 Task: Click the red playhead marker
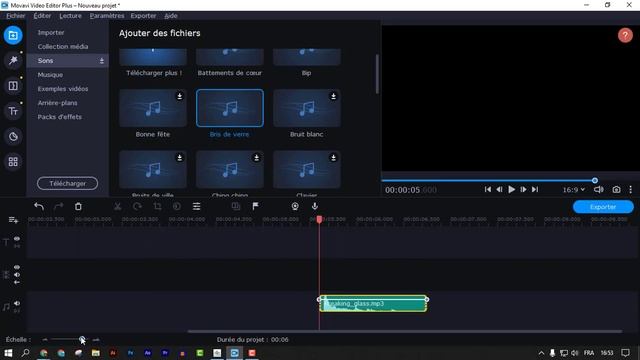[x=319, y=220]
